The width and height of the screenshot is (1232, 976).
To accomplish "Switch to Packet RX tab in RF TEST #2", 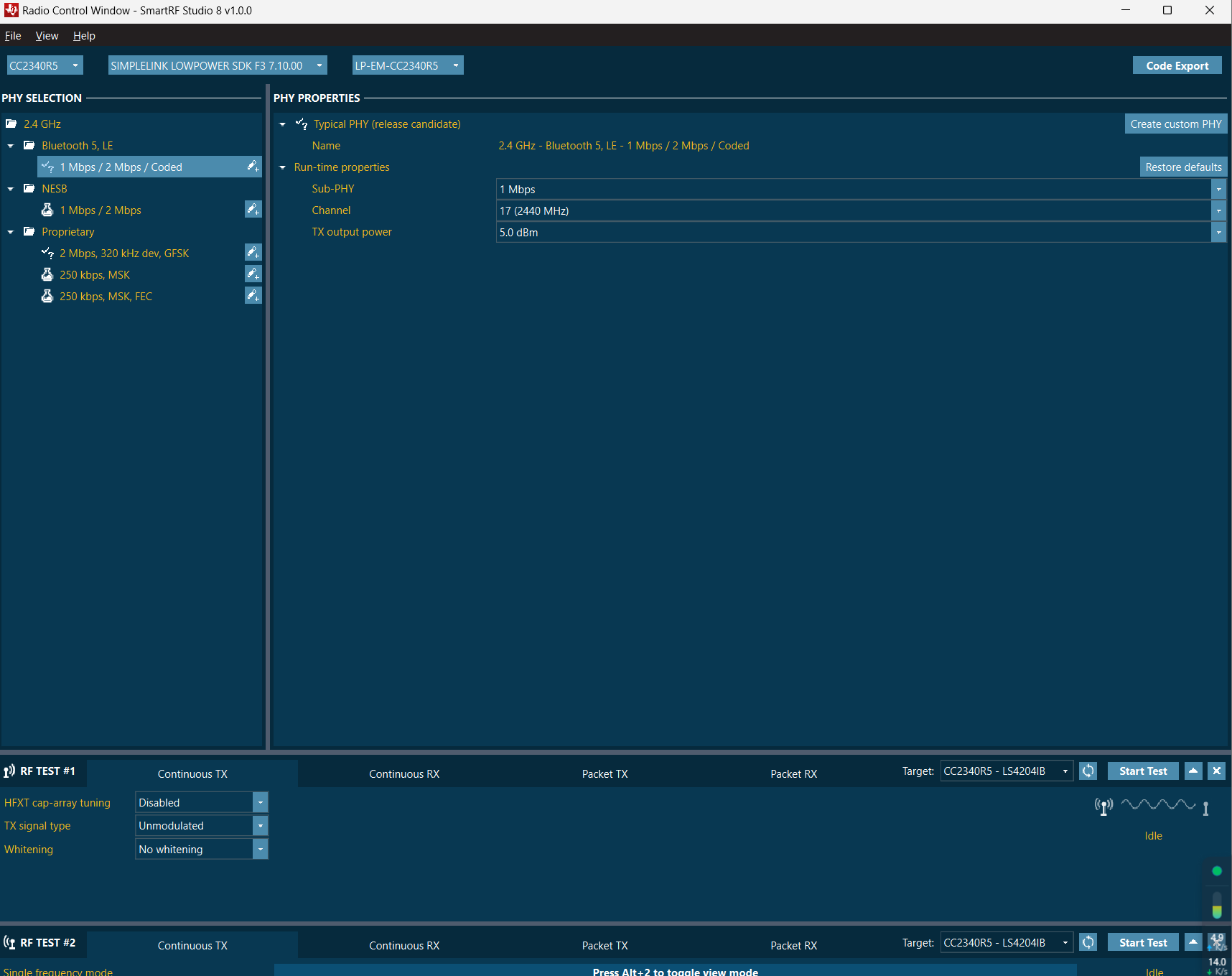I will click(x=794, y=946).
